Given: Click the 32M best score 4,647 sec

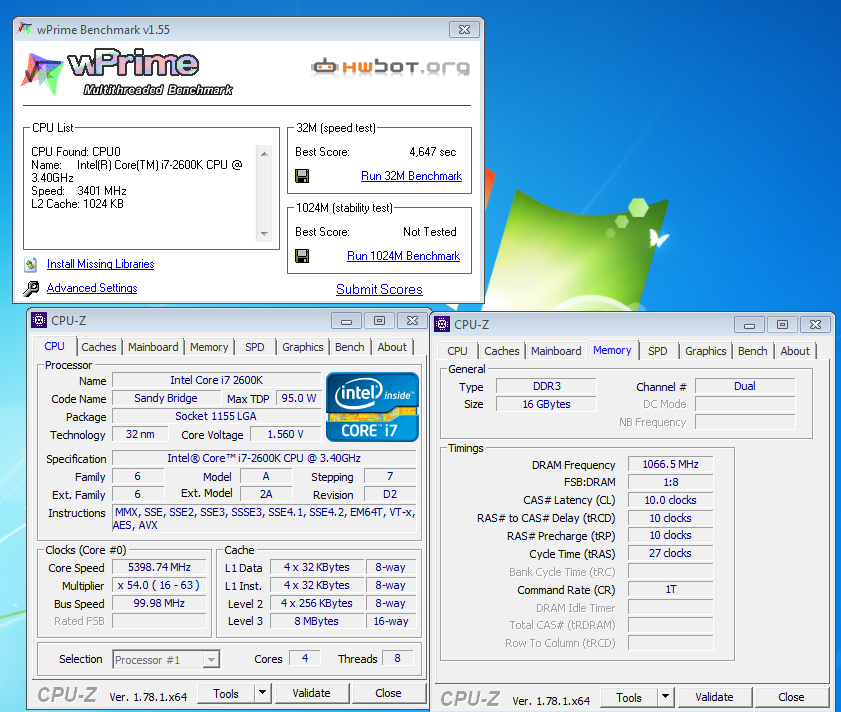Looking at the screenshot, I should (x=432, y=152).
